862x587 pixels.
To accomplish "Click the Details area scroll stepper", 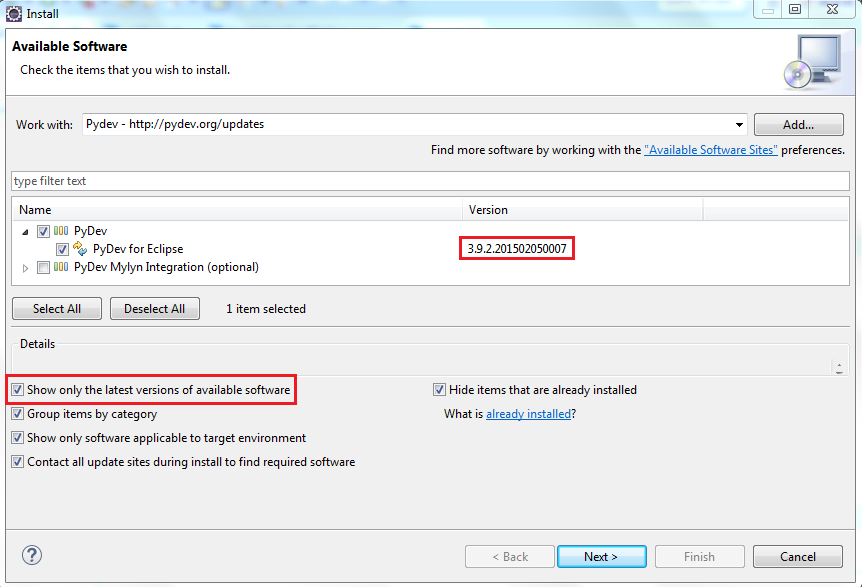I will 839,367.
